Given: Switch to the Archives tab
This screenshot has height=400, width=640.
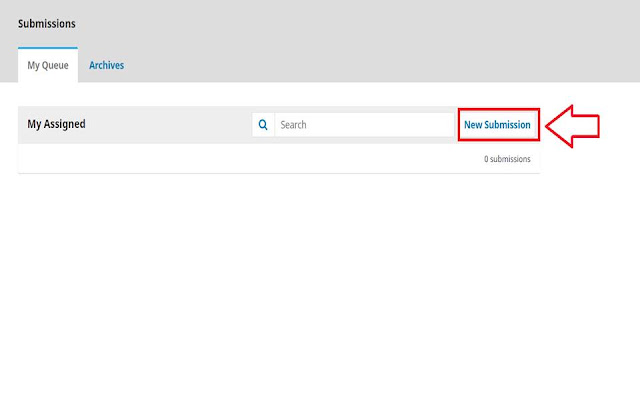Looking at the screenshot, I should [x=107, y=65].
